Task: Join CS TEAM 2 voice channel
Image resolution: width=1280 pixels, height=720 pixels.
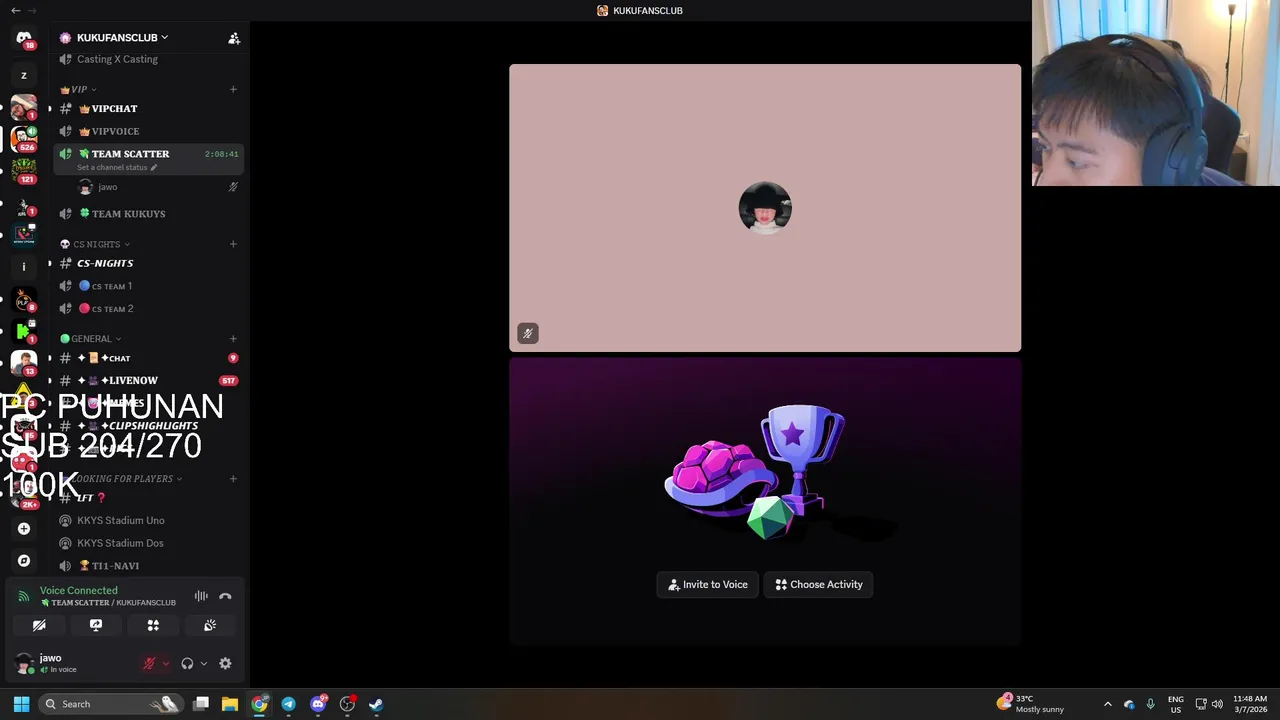Action: coord(149,309)
